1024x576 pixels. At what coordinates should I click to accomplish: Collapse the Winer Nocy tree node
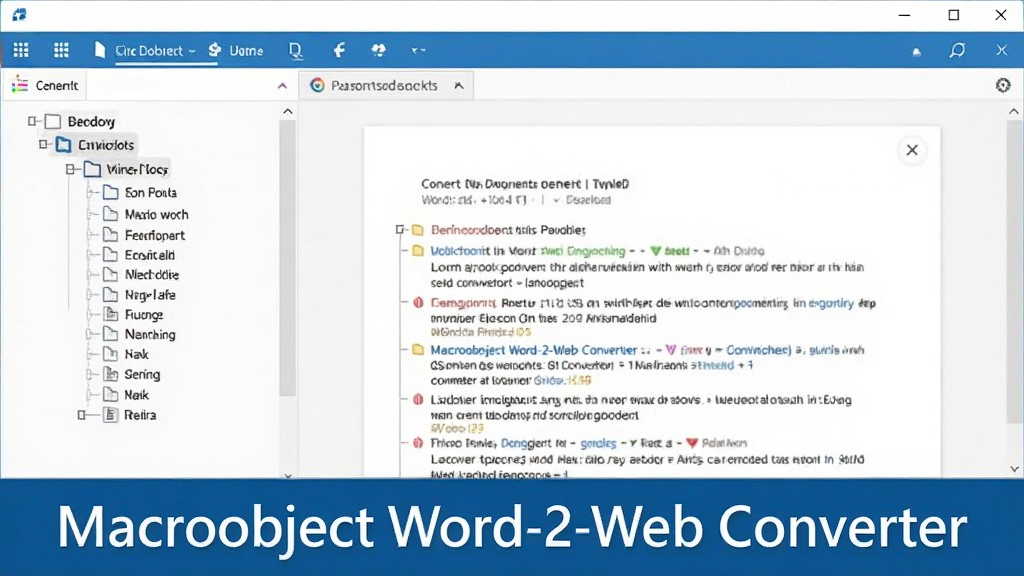pyautogui.click(x=71, y=169)
